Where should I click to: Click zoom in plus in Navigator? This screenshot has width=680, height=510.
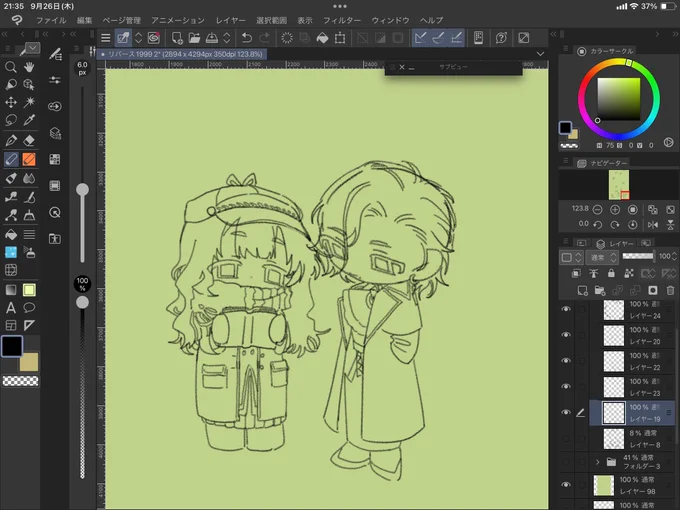pos(615,209)
